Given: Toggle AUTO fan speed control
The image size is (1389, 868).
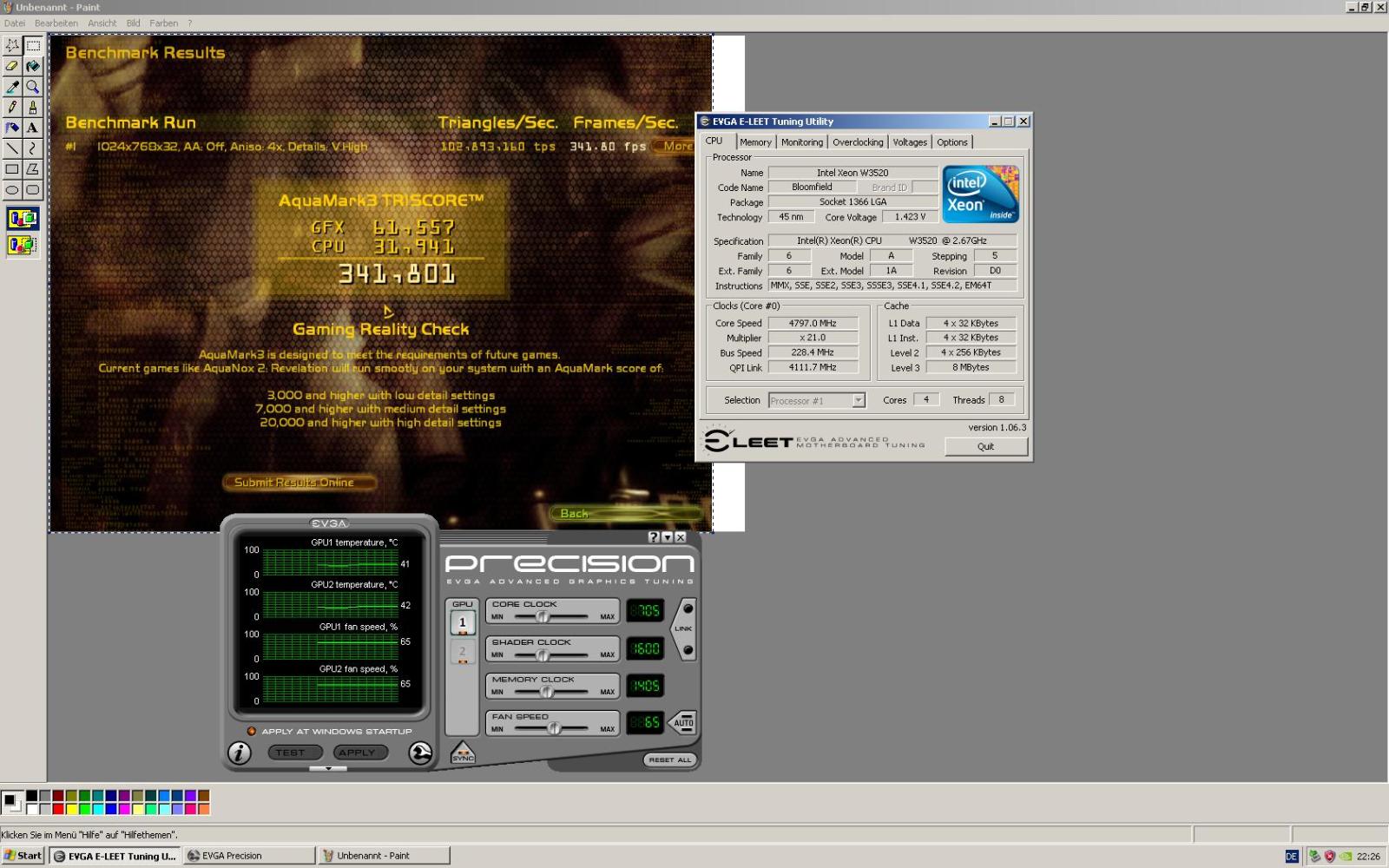Looking at the screenshot, I should pos(683,722).
